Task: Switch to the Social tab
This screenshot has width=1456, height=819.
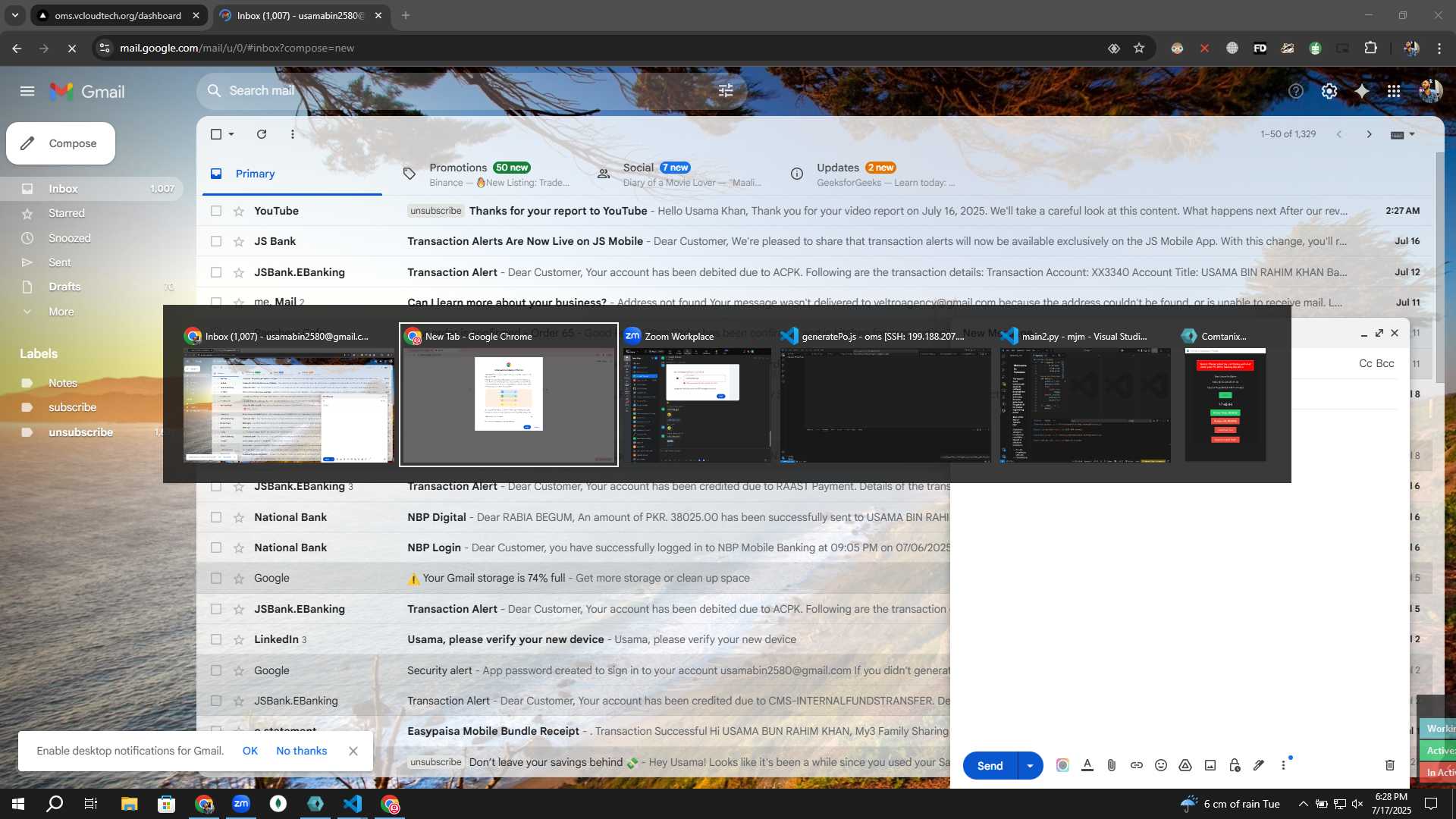Action: coord(679,174)
